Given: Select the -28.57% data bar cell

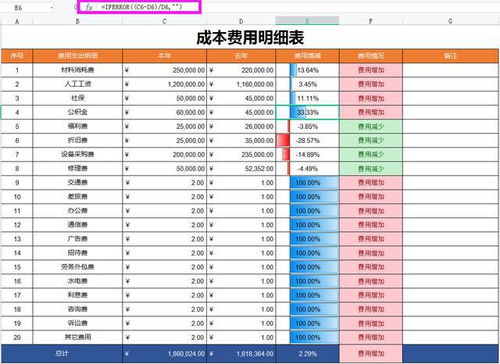Looking at the screenshot, I should click(307, 140).
